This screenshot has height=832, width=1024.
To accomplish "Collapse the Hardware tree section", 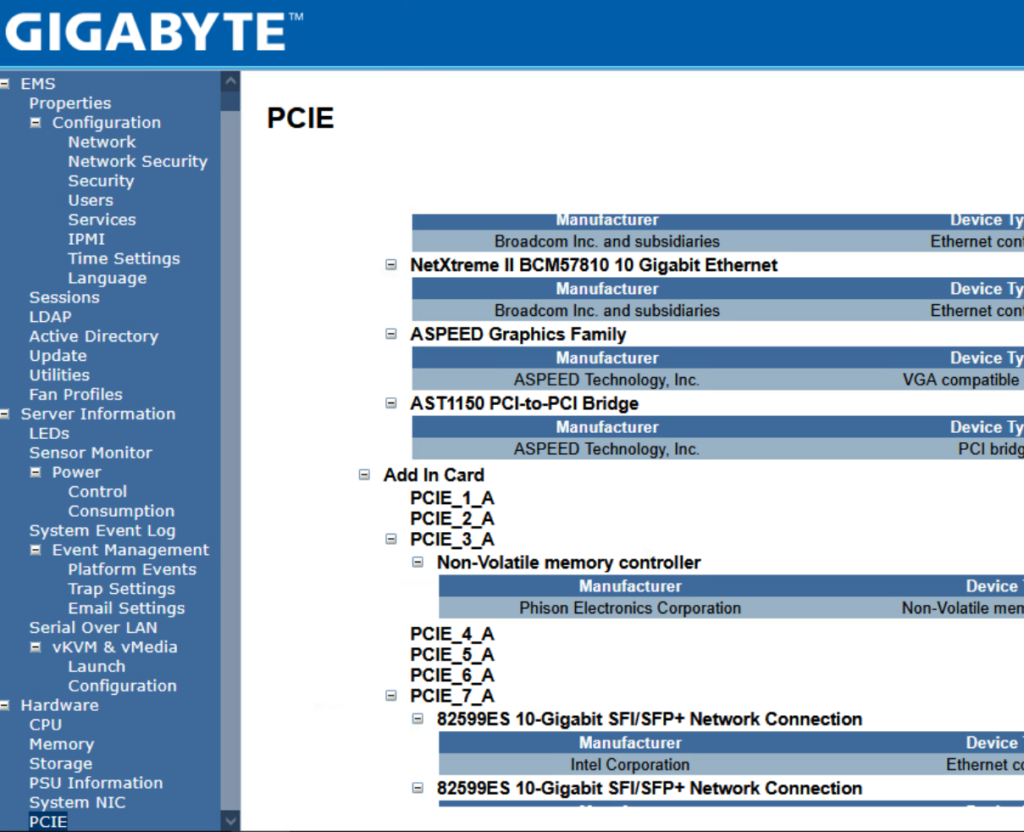I will click(x=5, y=706).
